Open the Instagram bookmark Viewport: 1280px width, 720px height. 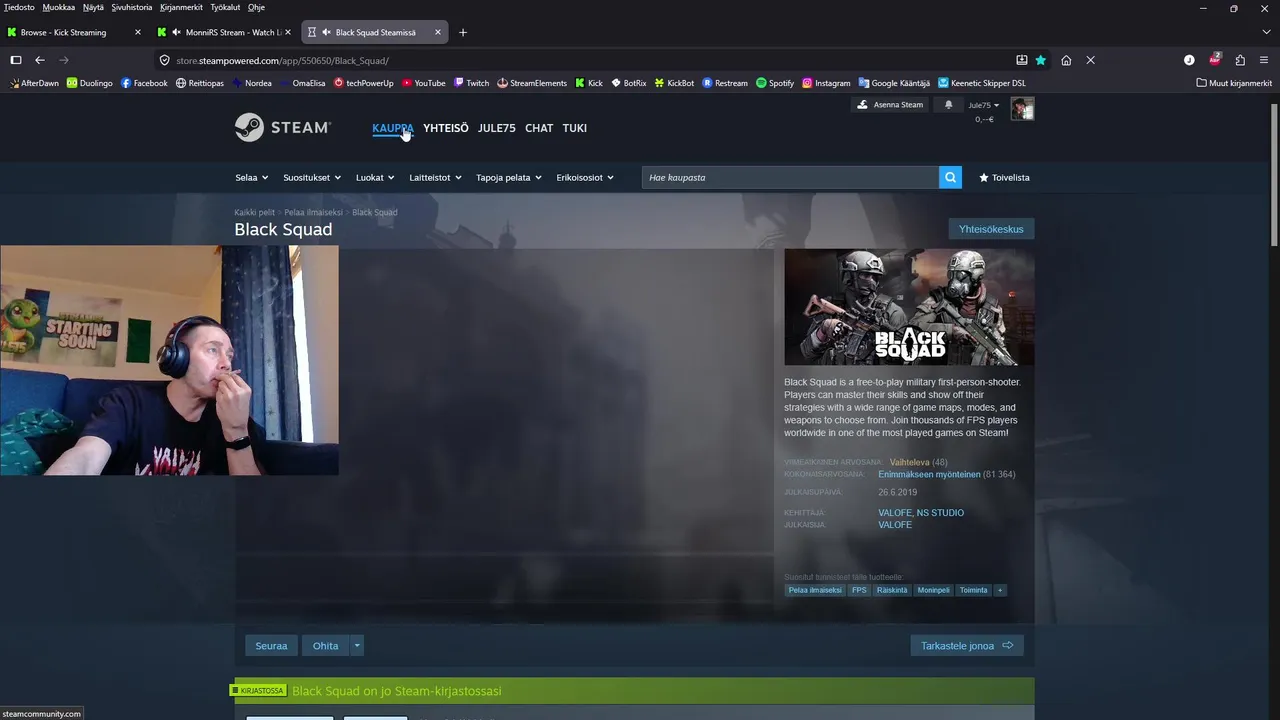coord(826,83)
